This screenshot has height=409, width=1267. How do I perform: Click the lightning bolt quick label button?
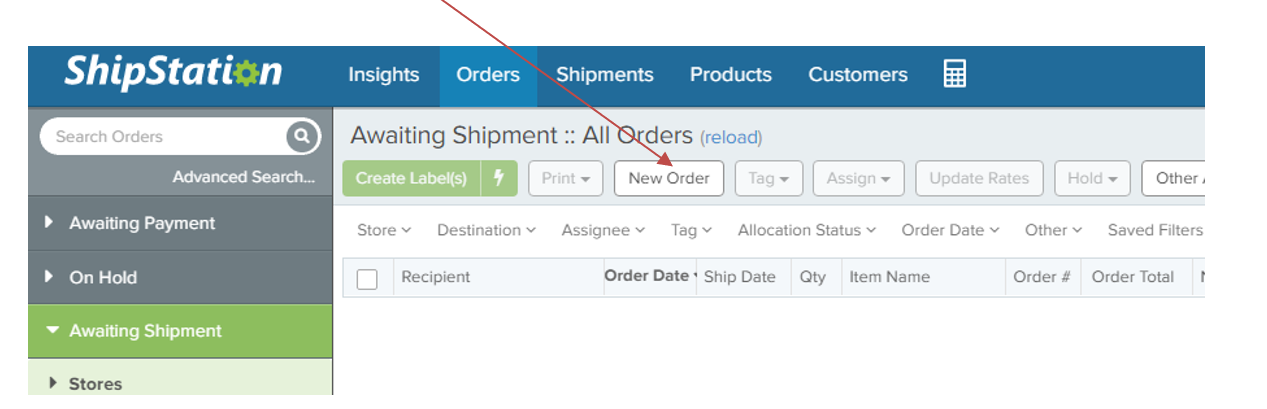pos(499,178)
